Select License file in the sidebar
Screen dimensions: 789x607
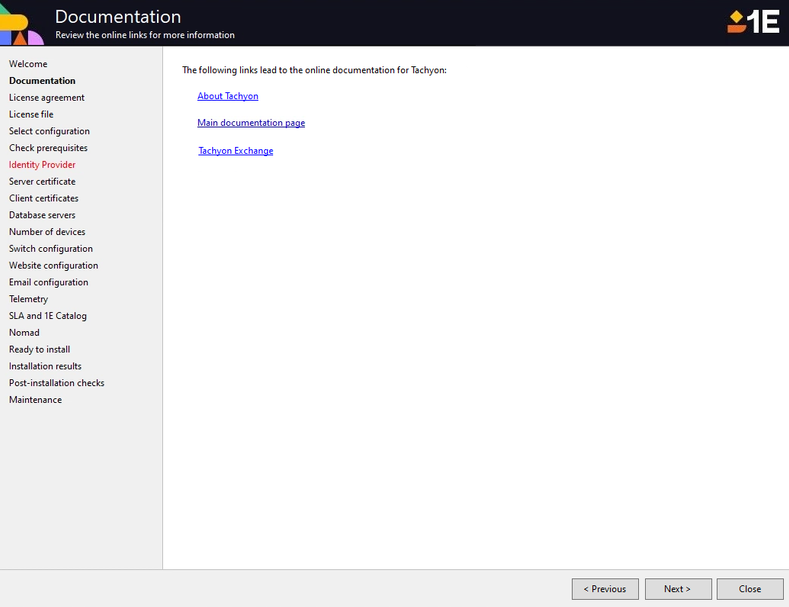pyautogui.click(x=31, y=115)
